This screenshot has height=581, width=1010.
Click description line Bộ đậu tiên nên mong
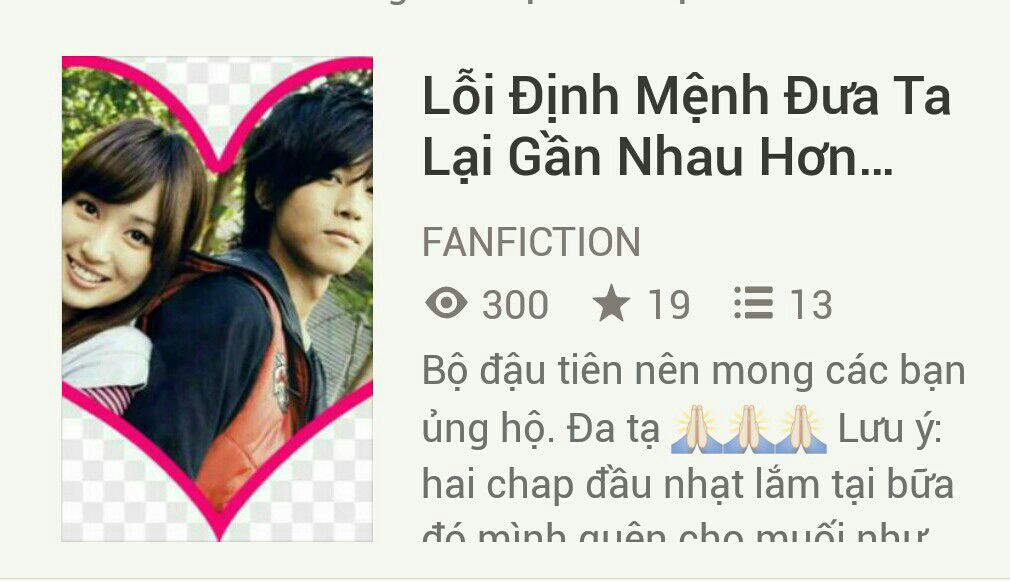[x=694, y=372]
